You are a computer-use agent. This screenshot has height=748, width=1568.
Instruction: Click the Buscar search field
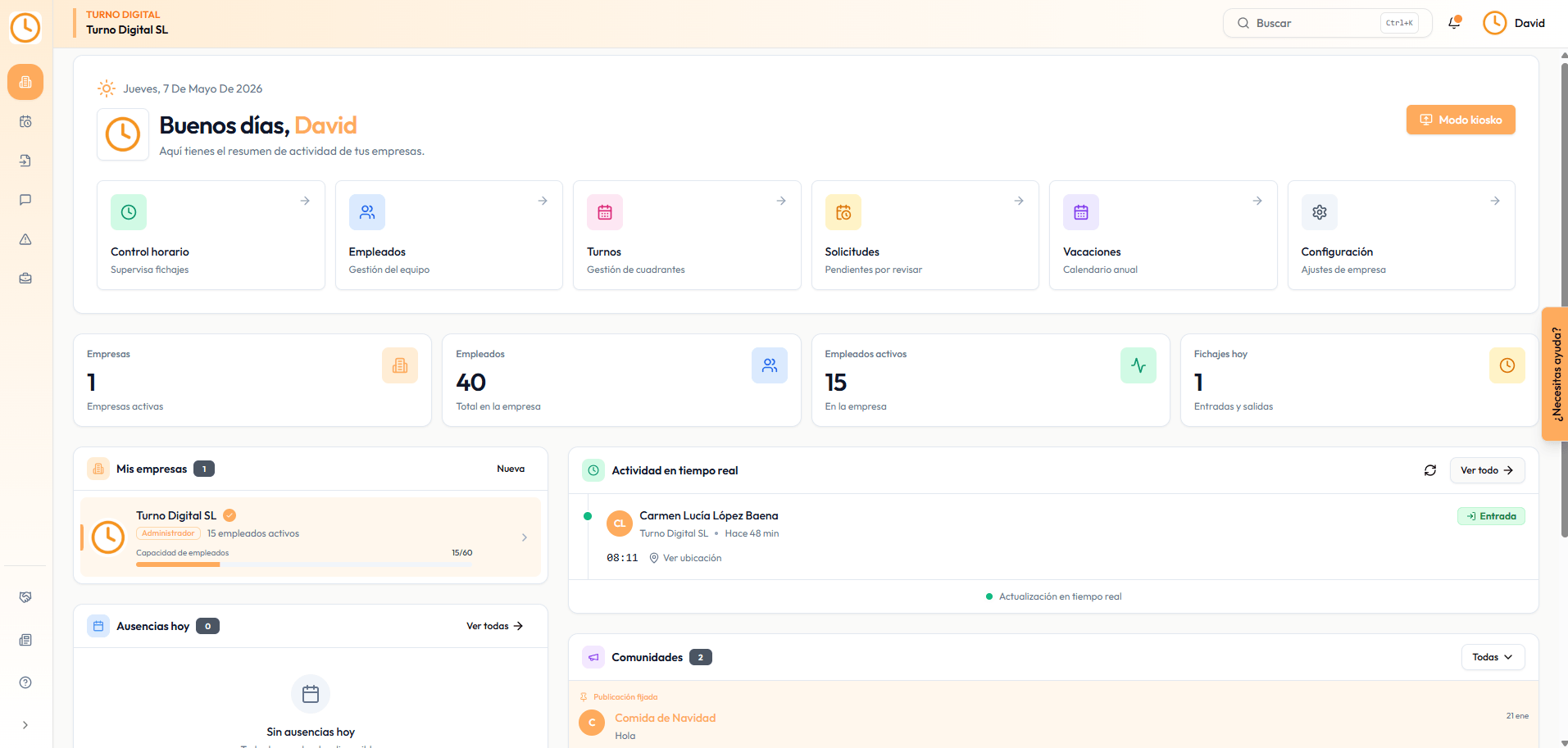pos(1327,23)
